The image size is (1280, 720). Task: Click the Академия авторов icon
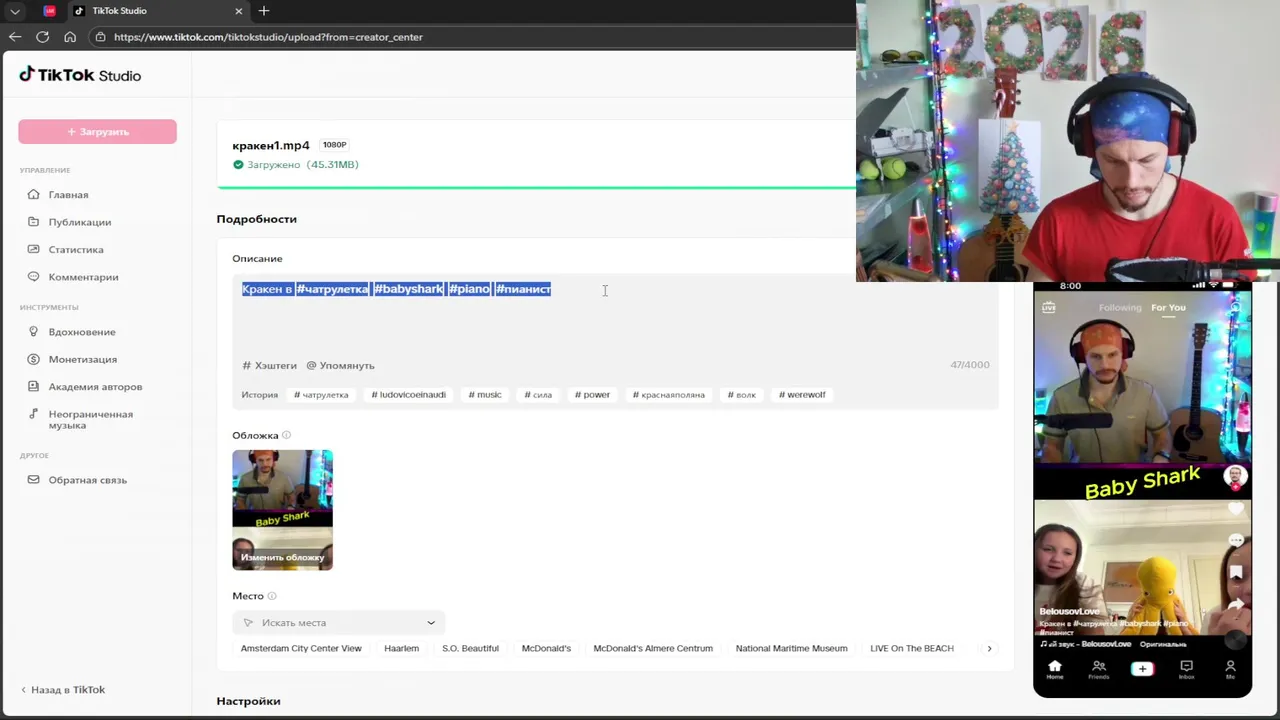pos(34,386)
